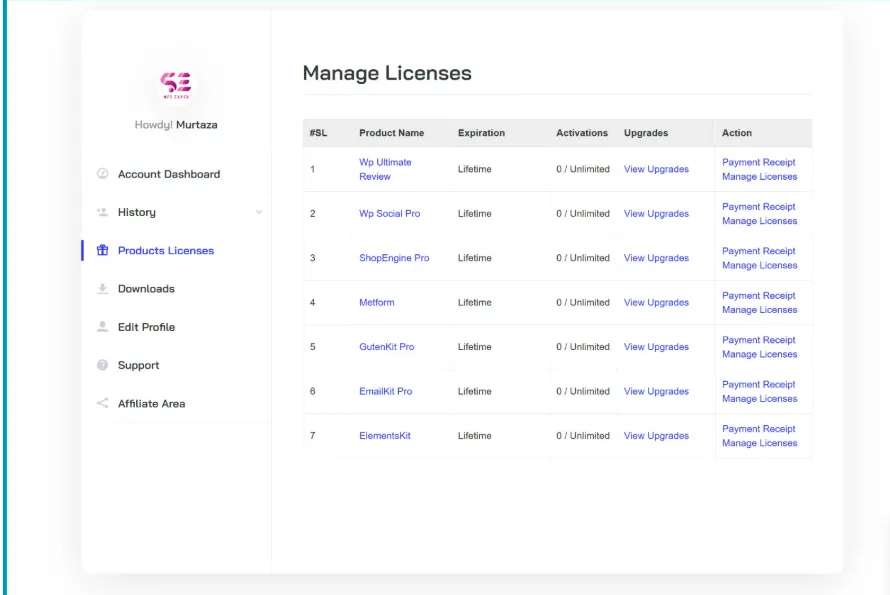Click Manage Licenses for ElementsKit
890x595 pixels.
pos(759,443)
